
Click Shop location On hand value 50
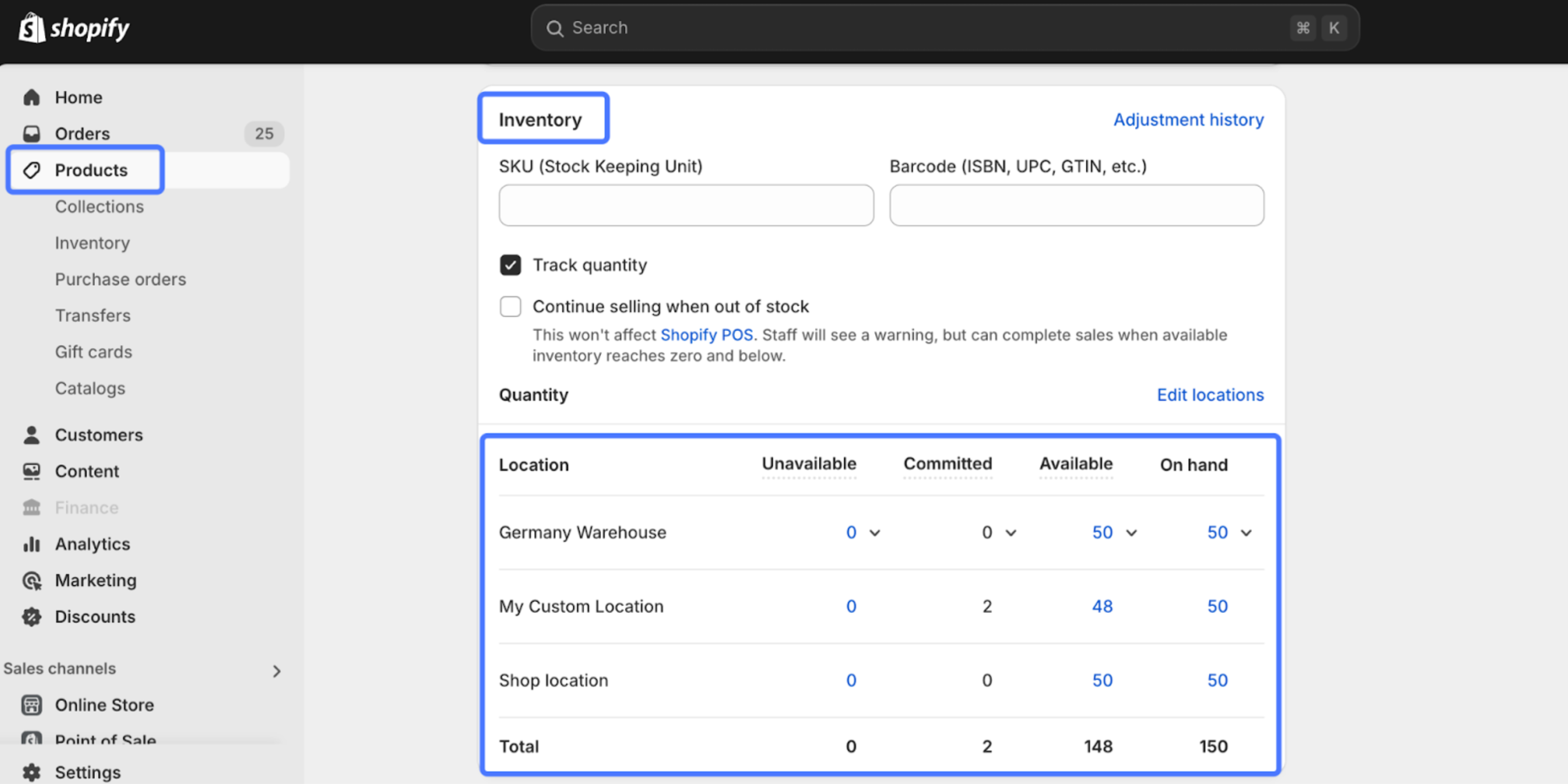(x=1217, y=680)
